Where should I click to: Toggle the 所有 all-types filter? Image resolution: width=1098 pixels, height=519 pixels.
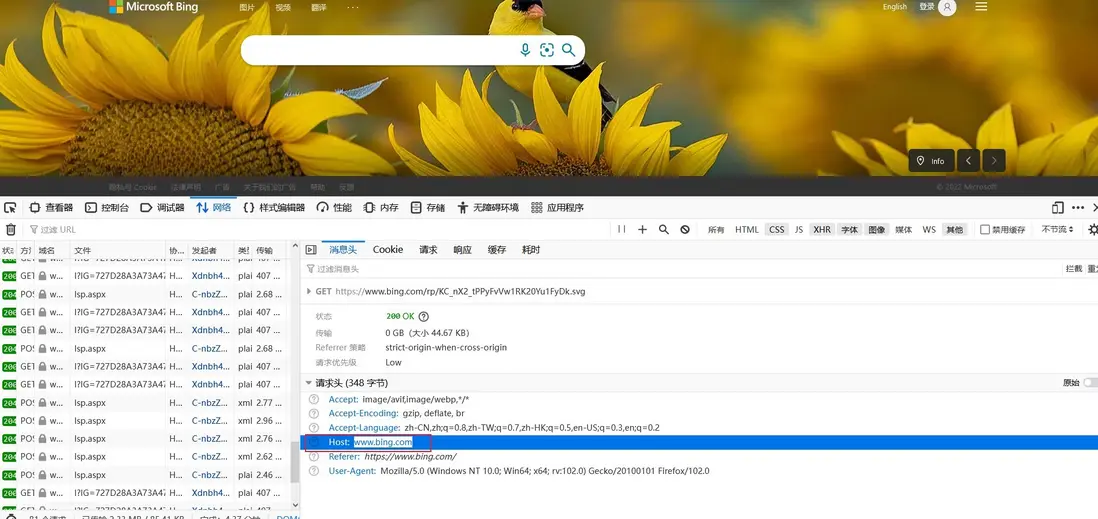[716, 230]
